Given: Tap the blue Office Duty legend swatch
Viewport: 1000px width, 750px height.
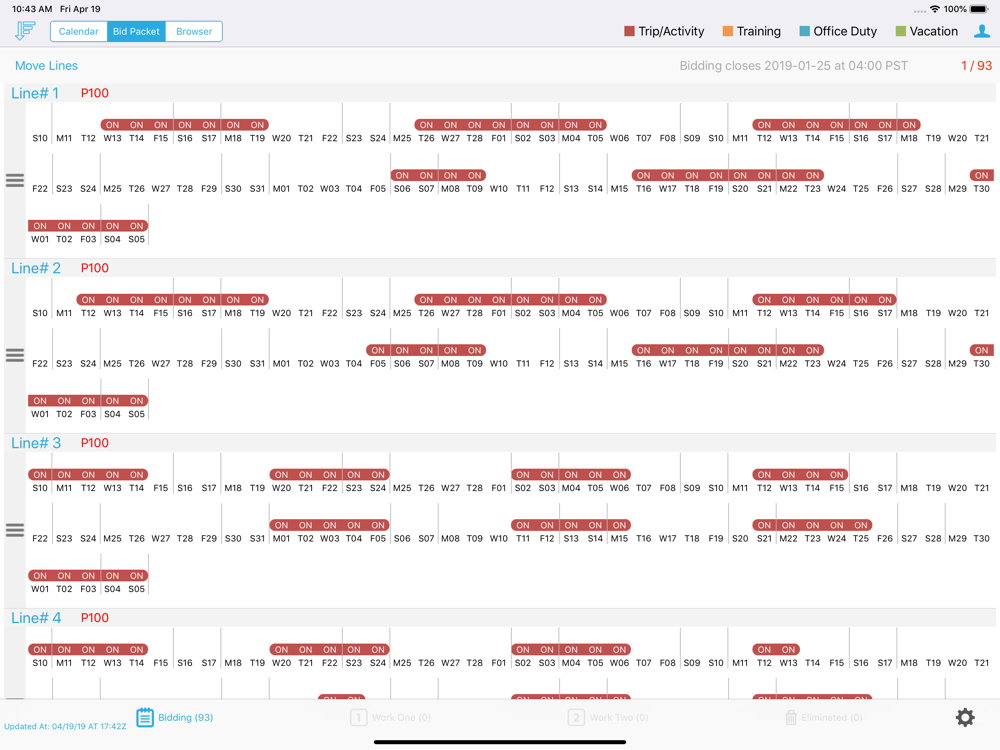Looking at the screenshot, I should pos(804,31).
